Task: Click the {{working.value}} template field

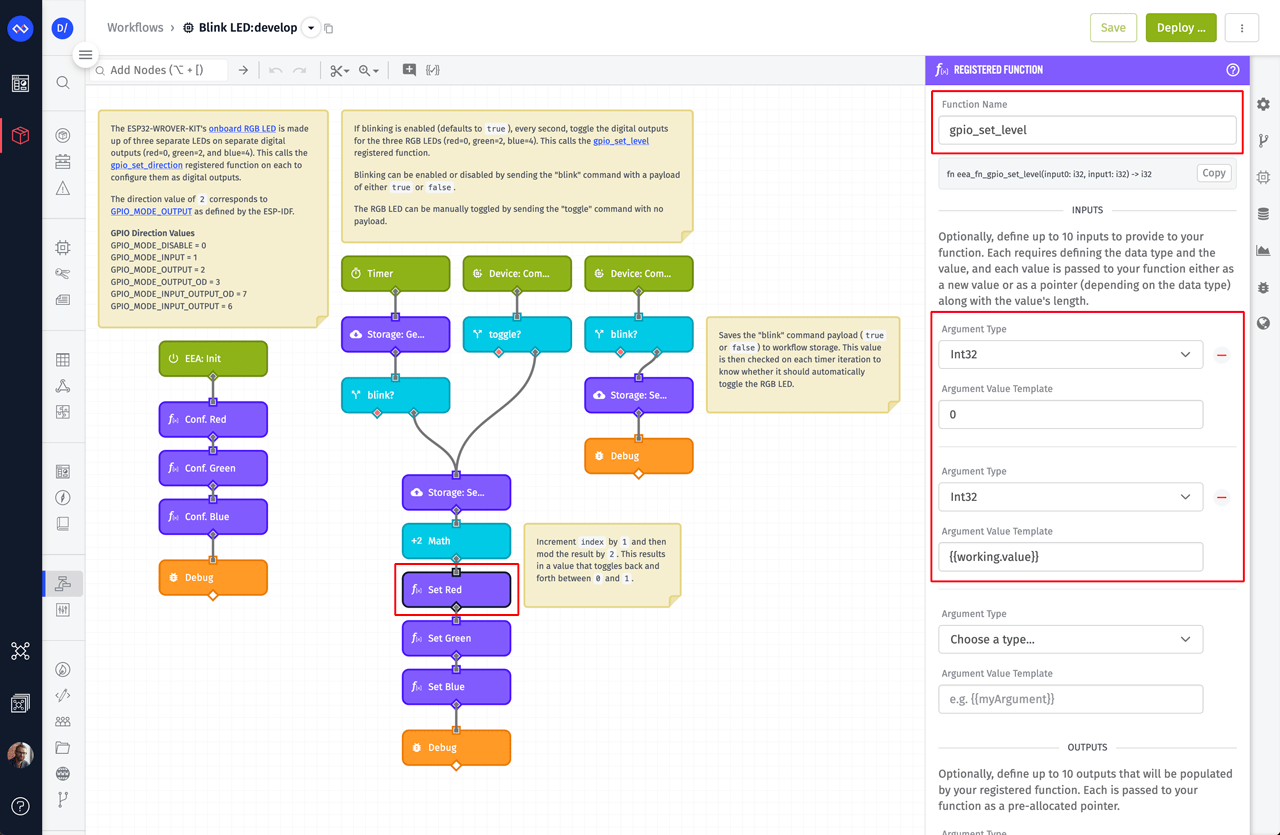Action: (x=1070, y=556)
